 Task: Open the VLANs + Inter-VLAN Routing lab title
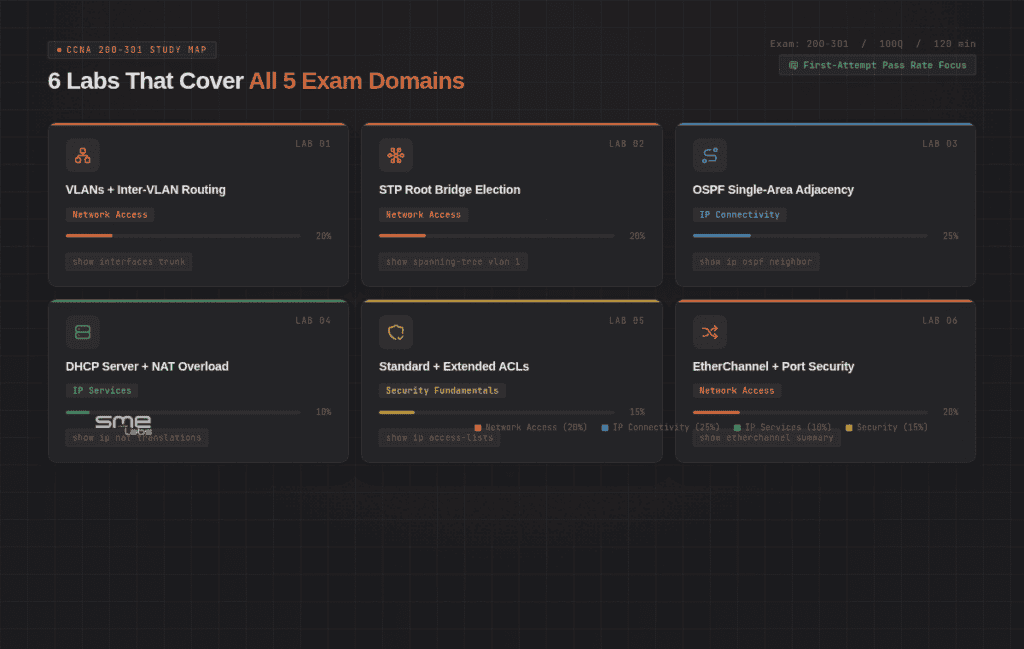(146, 189)
